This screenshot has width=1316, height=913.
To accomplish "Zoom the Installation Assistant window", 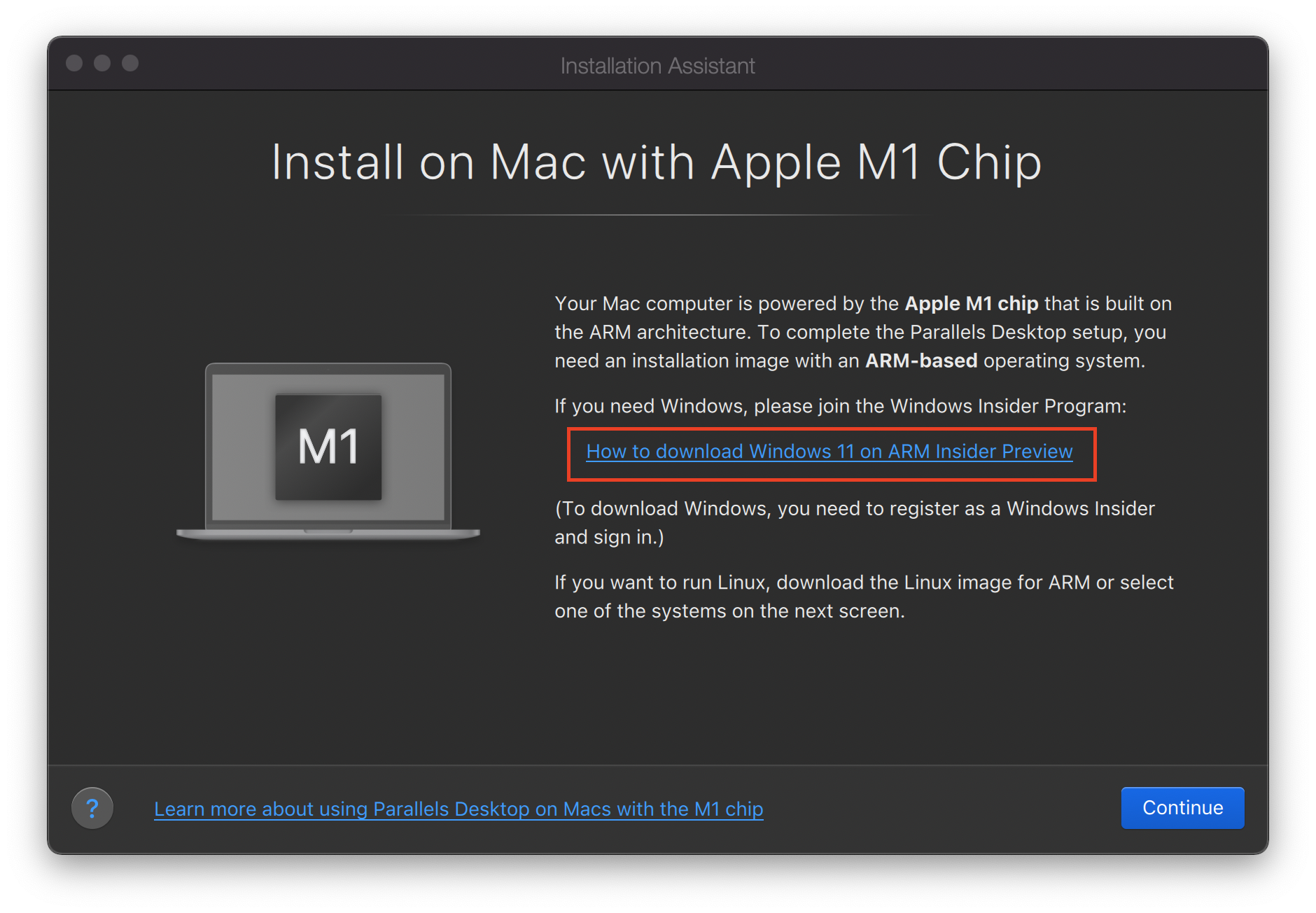I will click(130, 63).
